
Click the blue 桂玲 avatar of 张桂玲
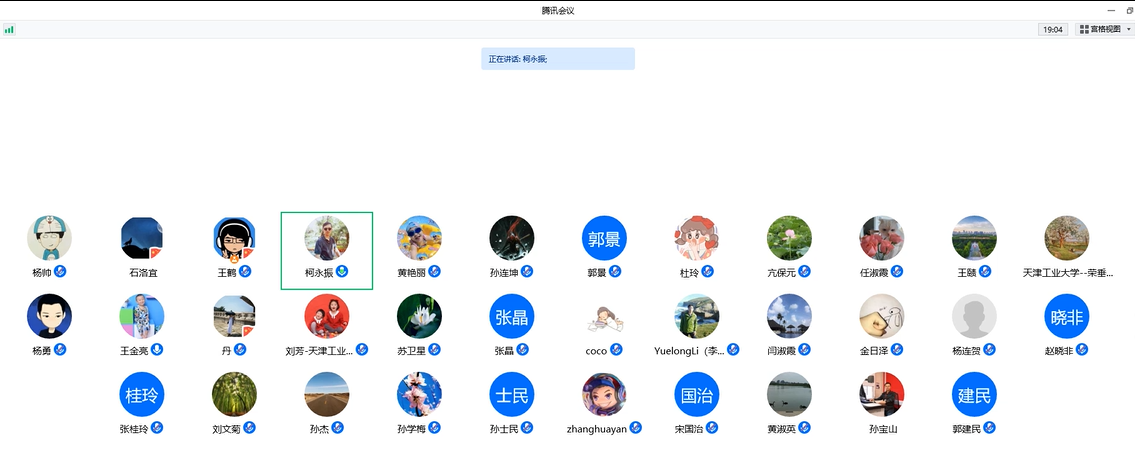tap(142, 395)
